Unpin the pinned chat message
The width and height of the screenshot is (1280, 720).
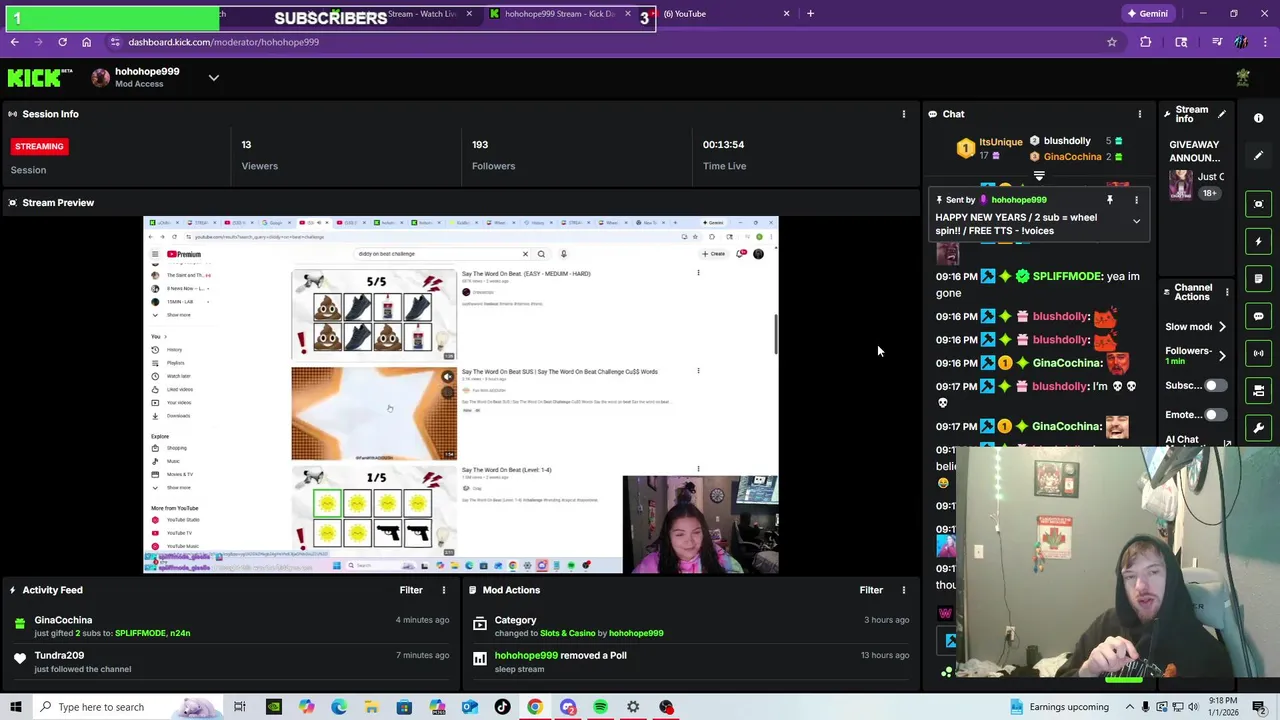(x=1110, y=200)
